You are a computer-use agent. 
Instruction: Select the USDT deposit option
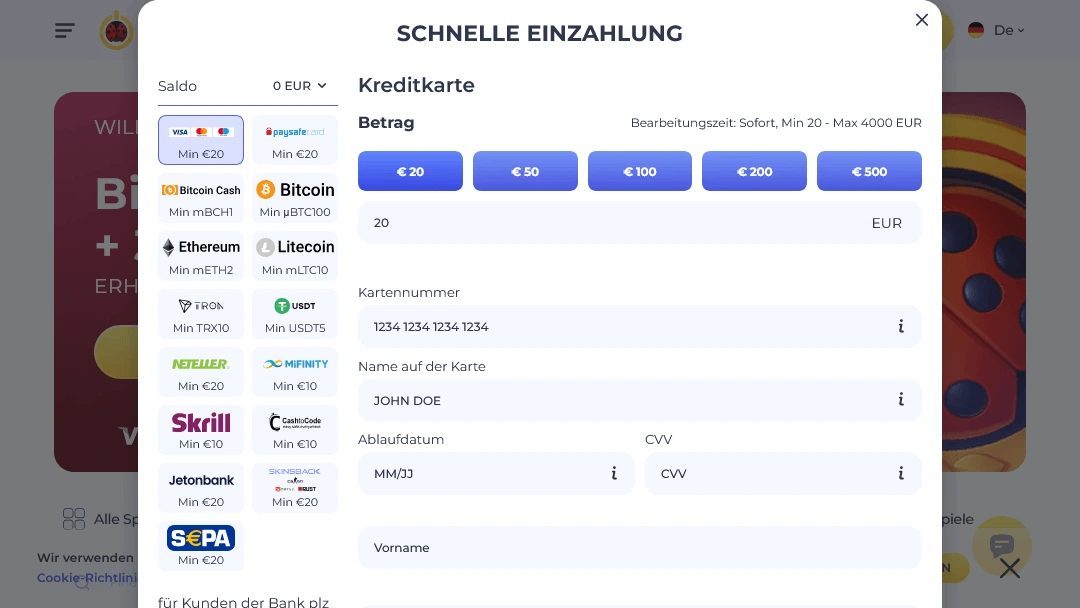pyautogui.click(x=295, y=314)
